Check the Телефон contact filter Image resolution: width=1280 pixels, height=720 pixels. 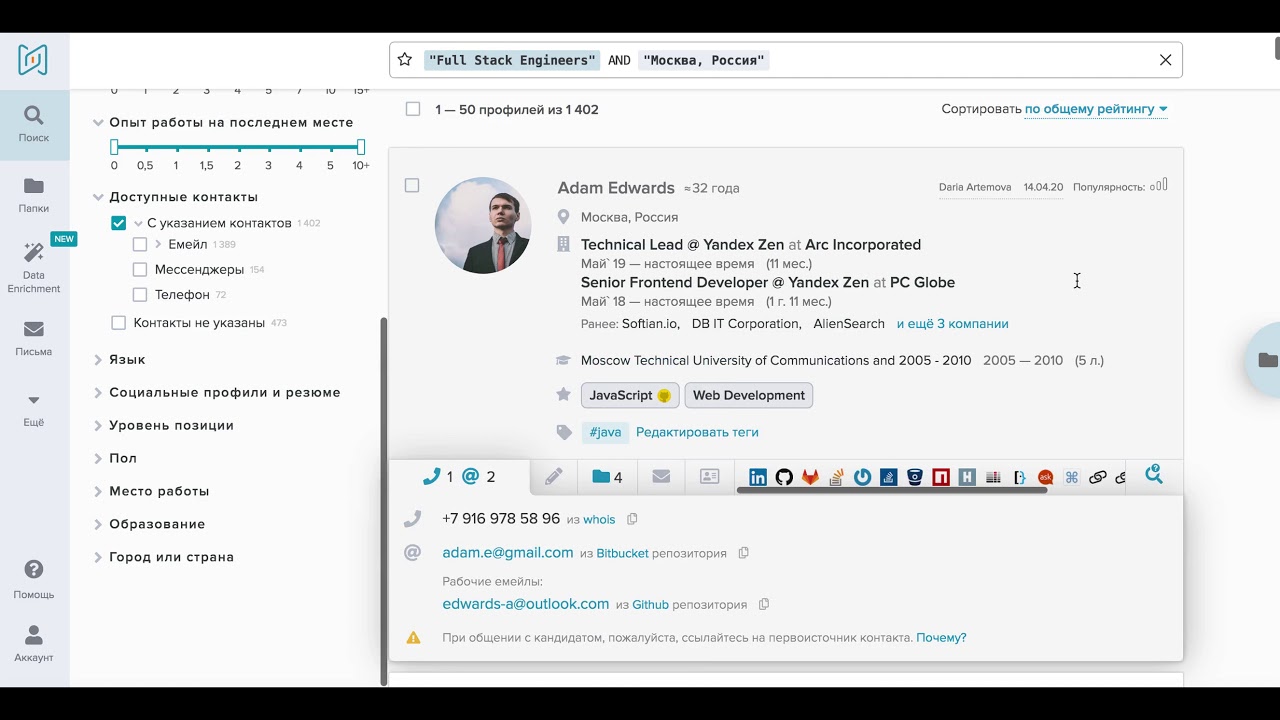click(x=140, y=295)
